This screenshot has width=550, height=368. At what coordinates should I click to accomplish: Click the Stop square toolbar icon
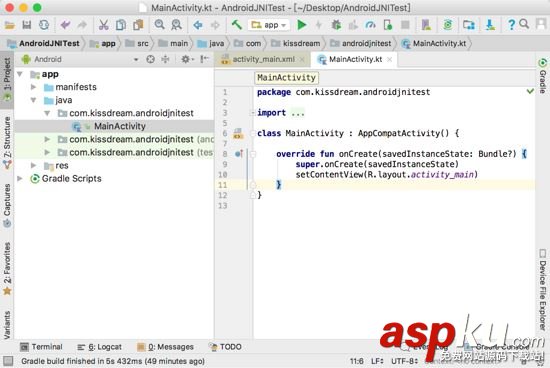(405, 25)
